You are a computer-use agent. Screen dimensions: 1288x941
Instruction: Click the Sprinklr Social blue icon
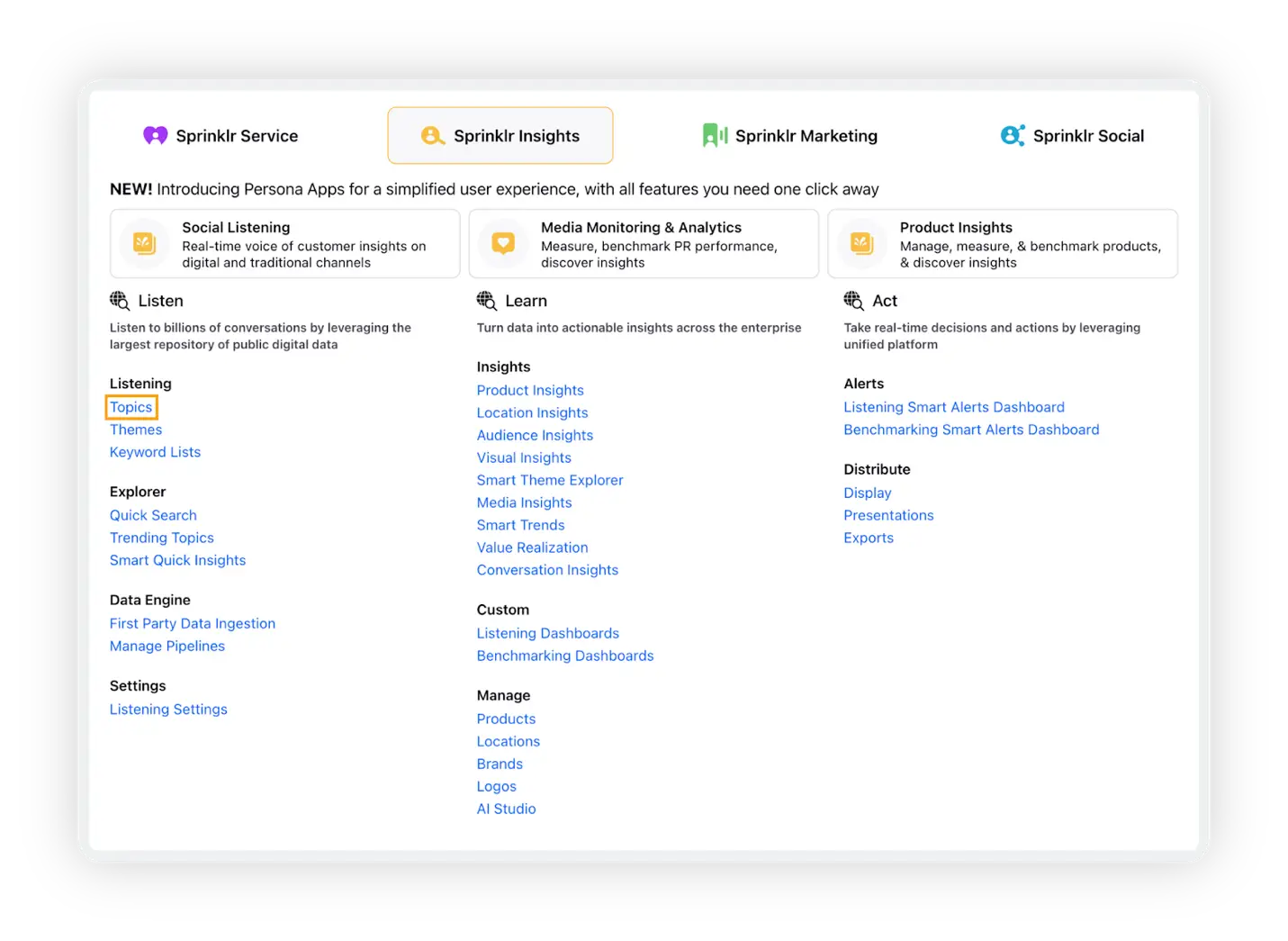(x=1013, y=135)
